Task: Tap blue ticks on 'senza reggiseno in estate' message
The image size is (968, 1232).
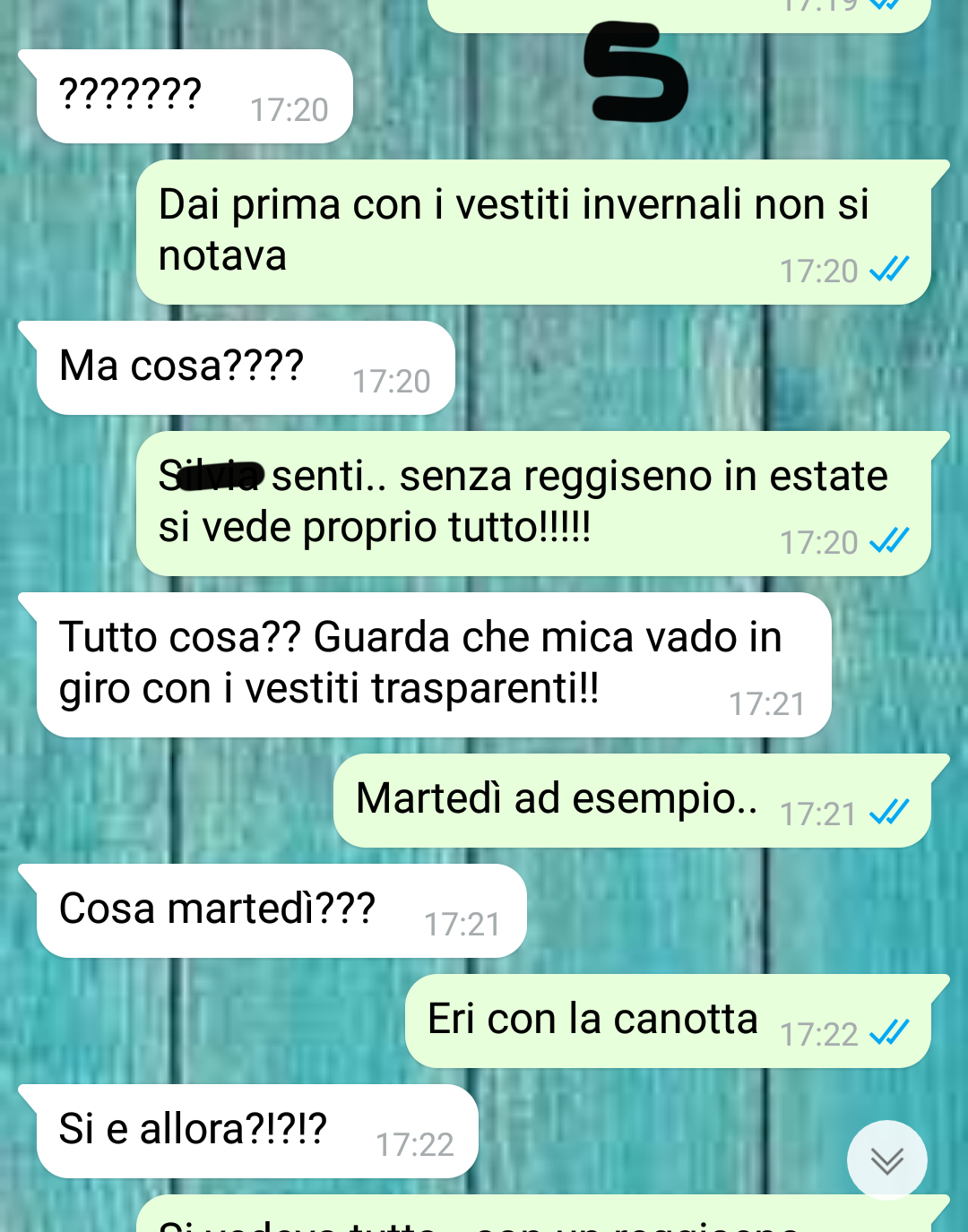Action: [x=889, y=541]
